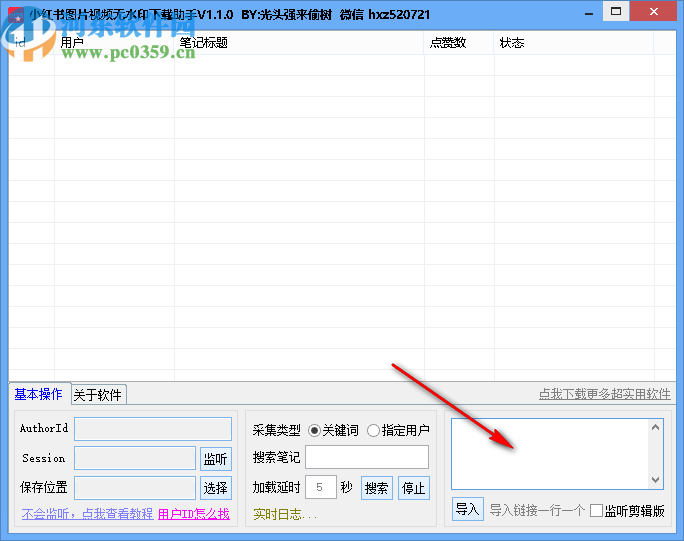This screenshot has width=684, height=541.
Task: Open the 关于软件 tab
Action: tap(98, 395)
